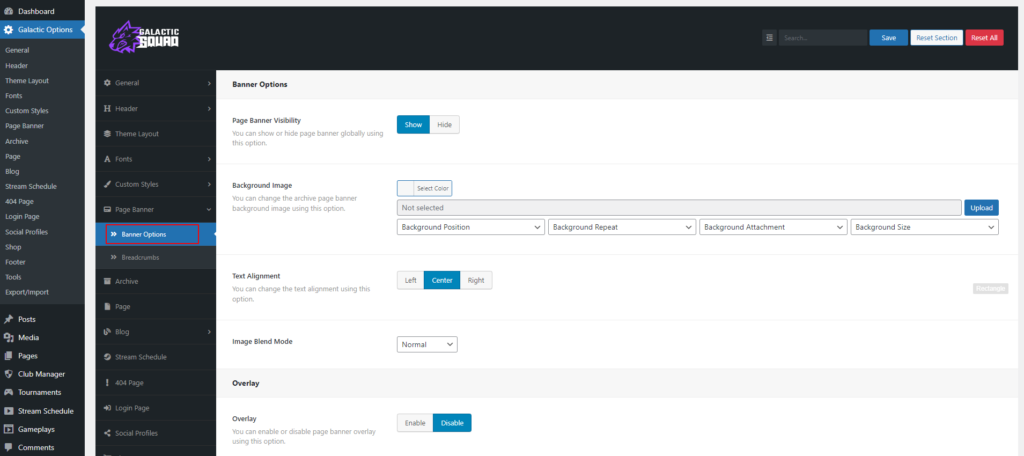The height and width of the screenshot is (456, 1024).
Task: Click the Comments speech bubble icon
Action: tap(8, 448)
